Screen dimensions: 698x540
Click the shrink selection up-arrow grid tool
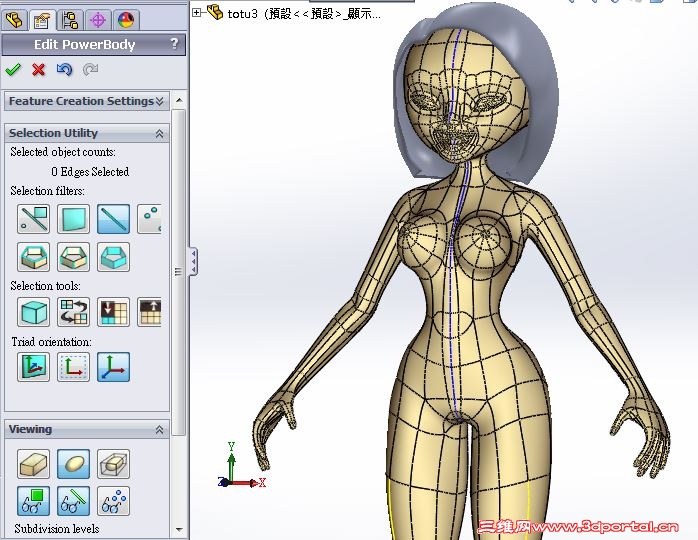pyautogui.click(x=150, y=312)
